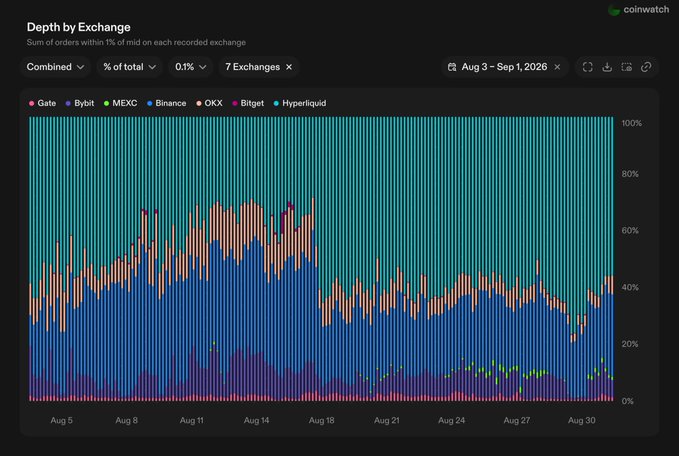Click the 80% y-axis label
The image size is (679, 456).
tap(630, 174)
